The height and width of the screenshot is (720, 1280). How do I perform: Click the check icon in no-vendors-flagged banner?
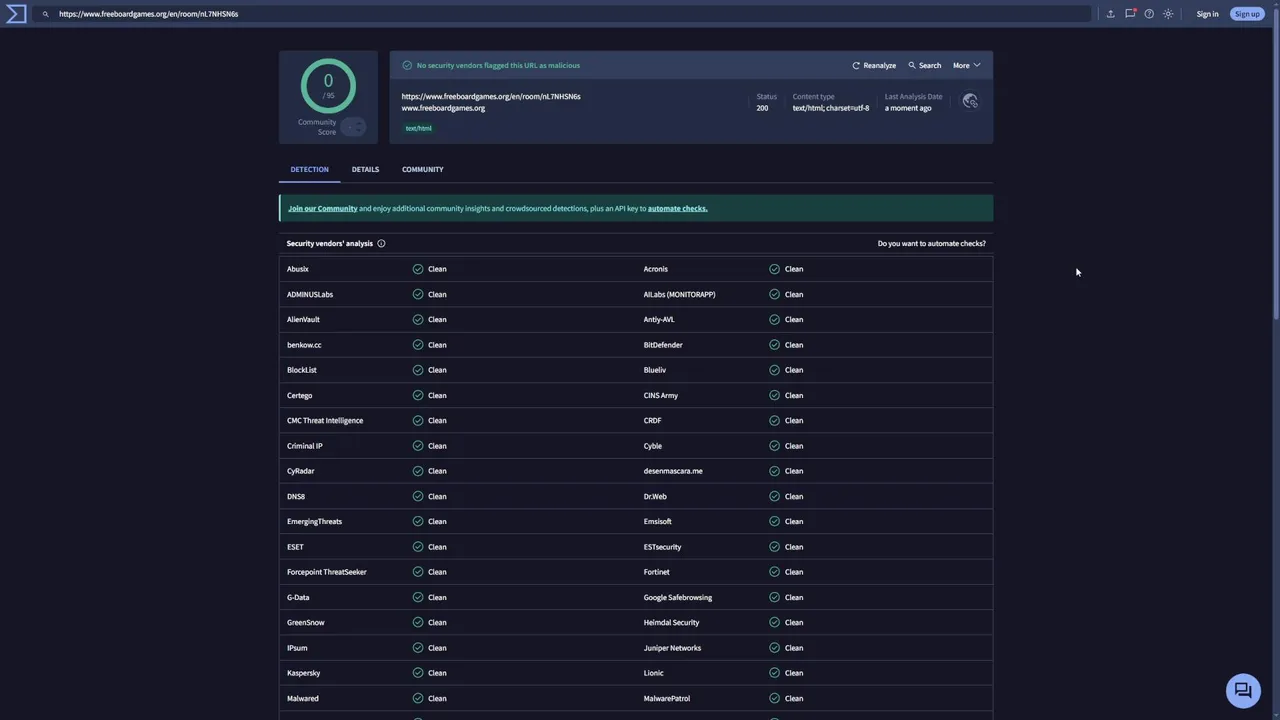point(407,65)
